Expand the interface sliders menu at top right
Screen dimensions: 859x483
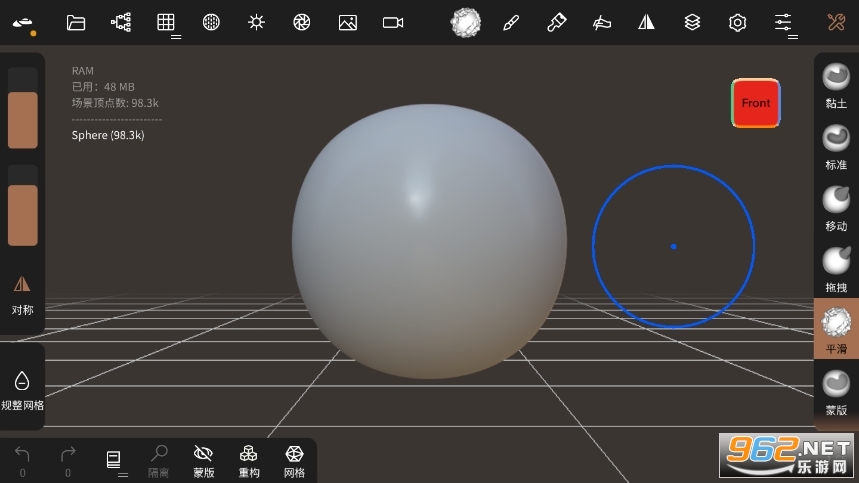784,23
